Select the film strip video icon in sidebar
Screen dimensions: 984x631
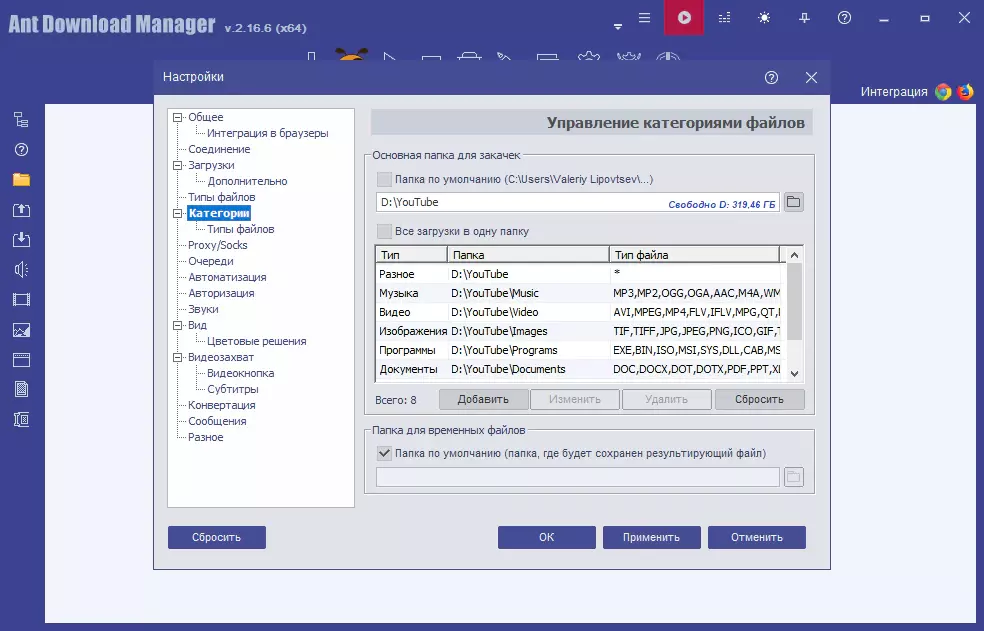[x=21, y=299]
